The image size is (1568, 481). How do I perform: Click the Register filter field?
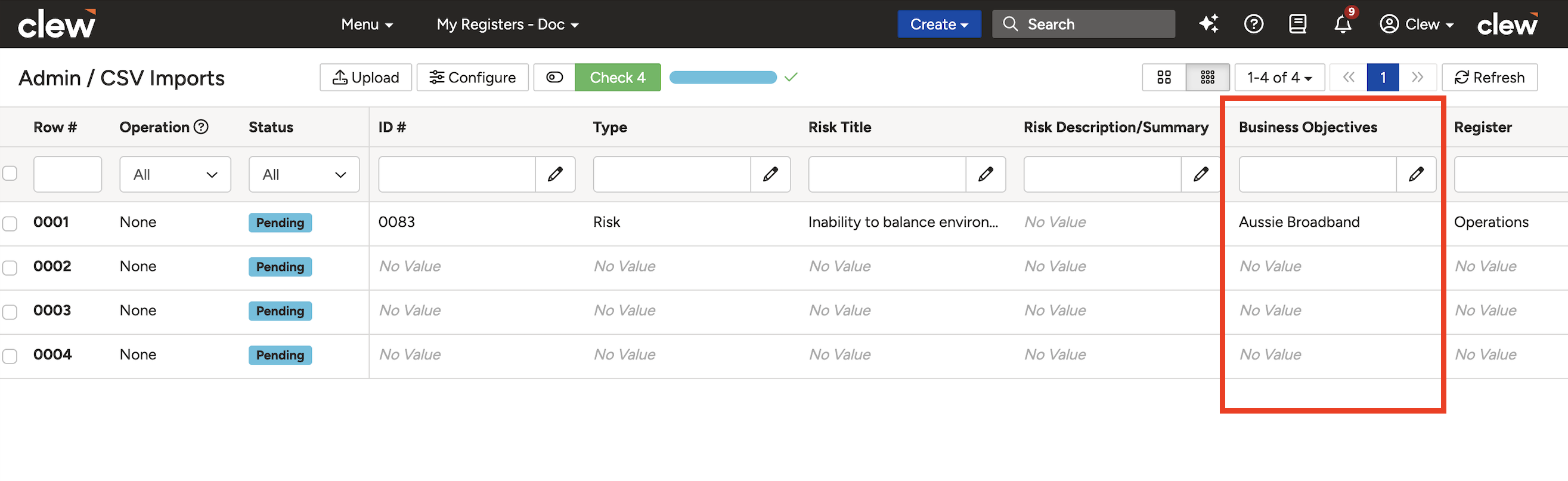coord(1511,174)
